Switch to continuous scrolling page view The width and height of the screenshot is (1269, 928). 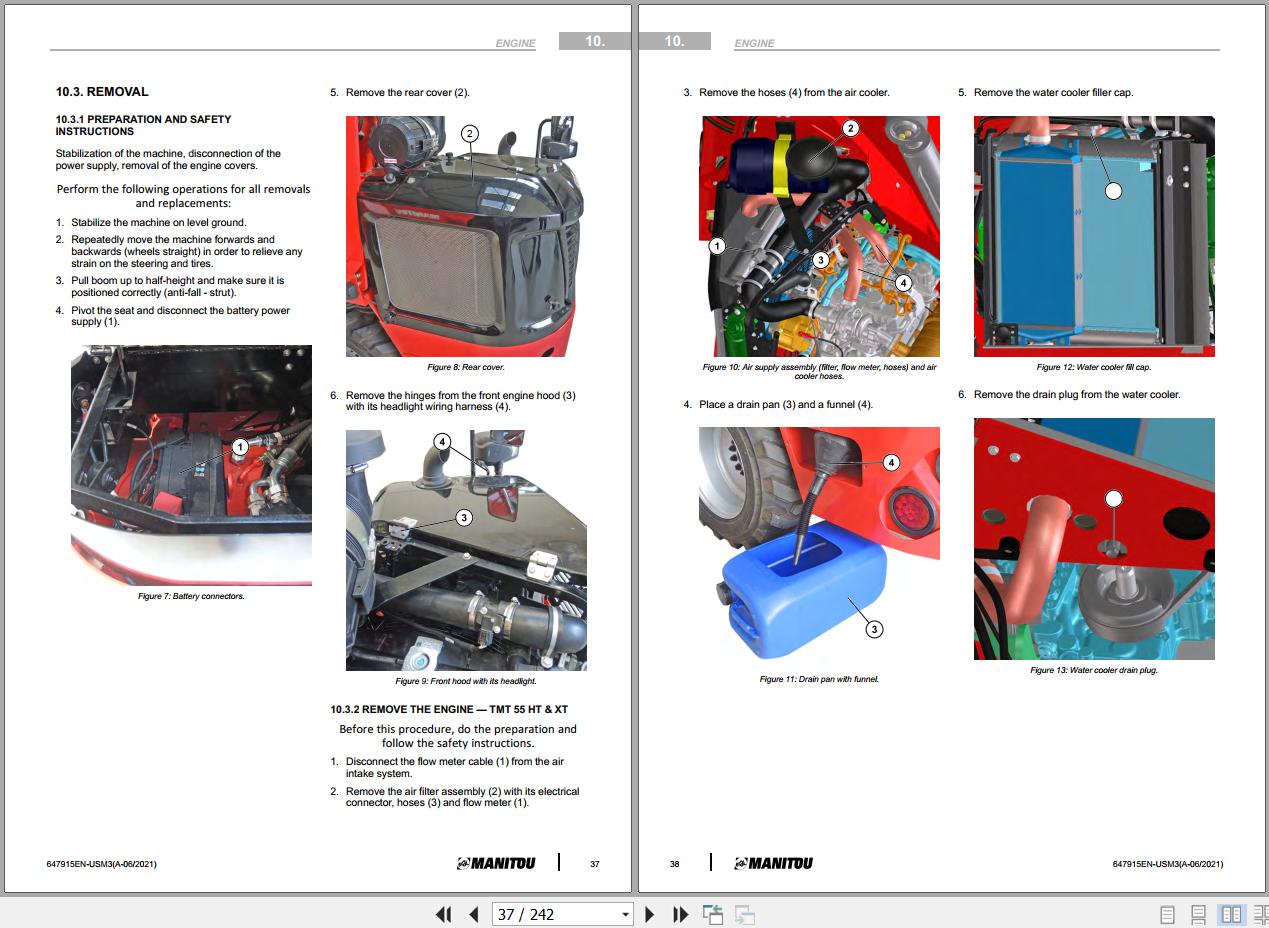(x=1199, y=914)
